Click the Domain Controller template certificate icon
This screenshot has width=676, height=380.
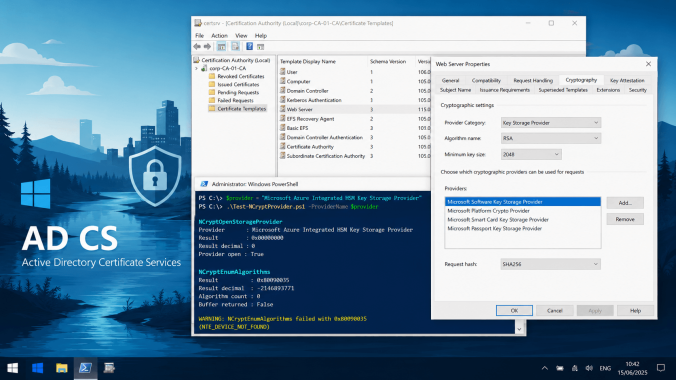[282, 91]
